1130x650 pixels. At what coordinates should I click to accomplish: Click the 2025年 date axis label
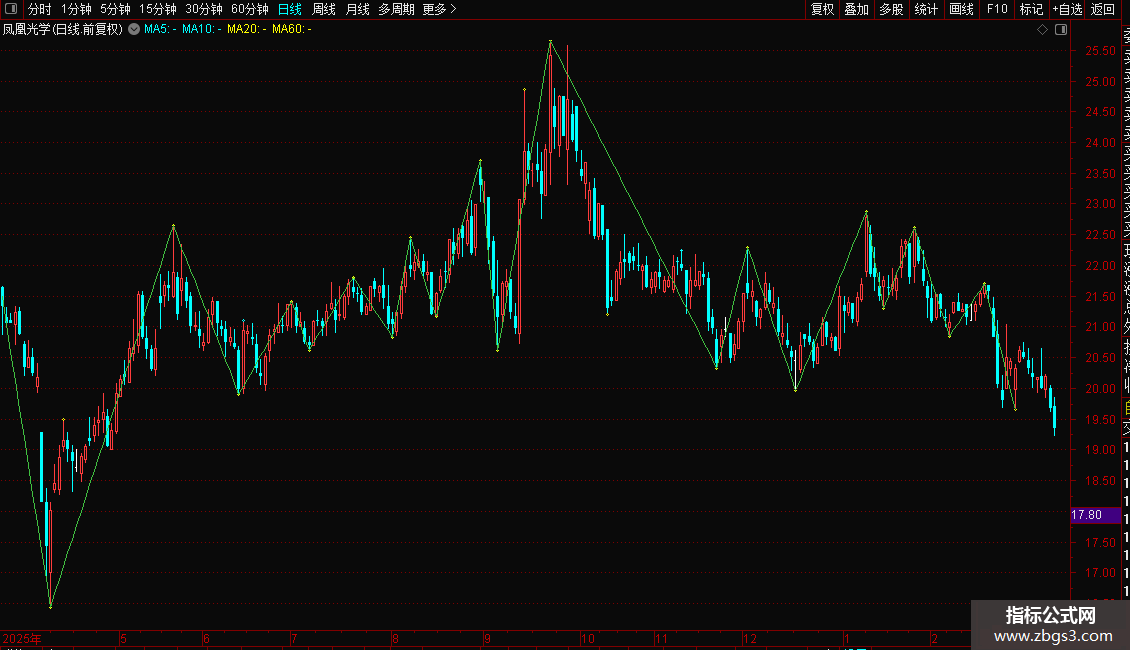(22, 639)
